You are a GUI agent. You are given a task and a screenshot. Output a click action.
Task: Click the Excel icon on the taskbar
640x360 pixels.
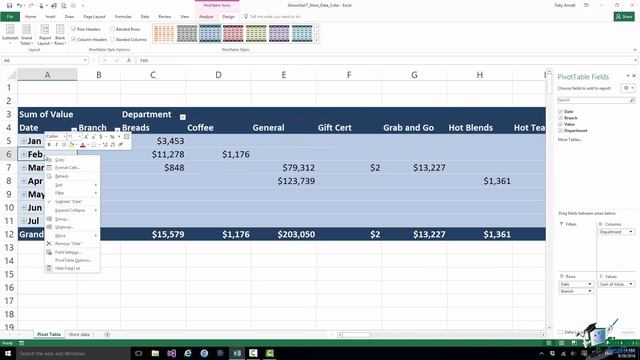tap(237, 353)
